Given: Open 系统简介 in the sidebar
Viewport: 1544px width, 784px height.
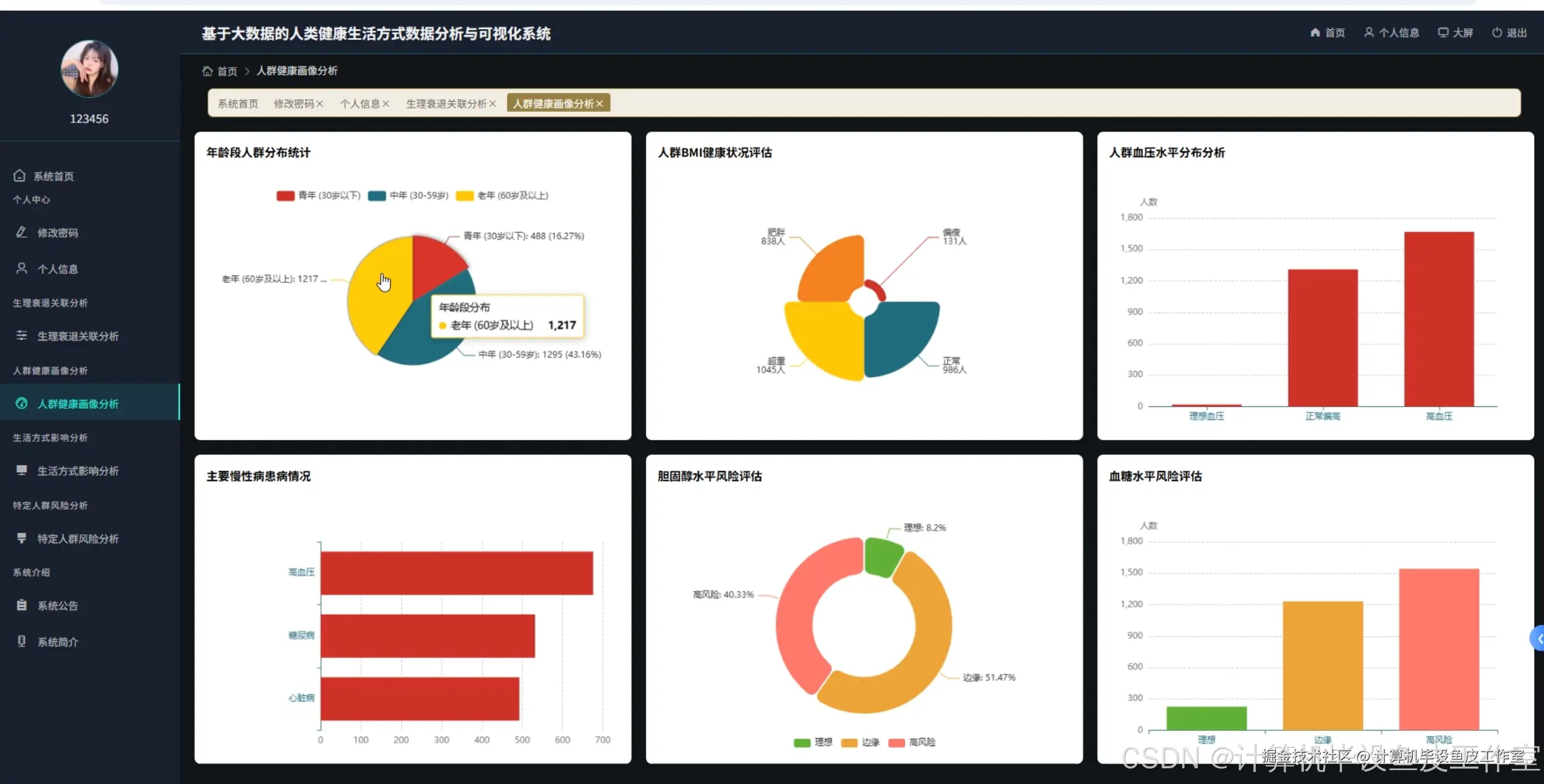Looking at the screenshot, I should 57,642.
